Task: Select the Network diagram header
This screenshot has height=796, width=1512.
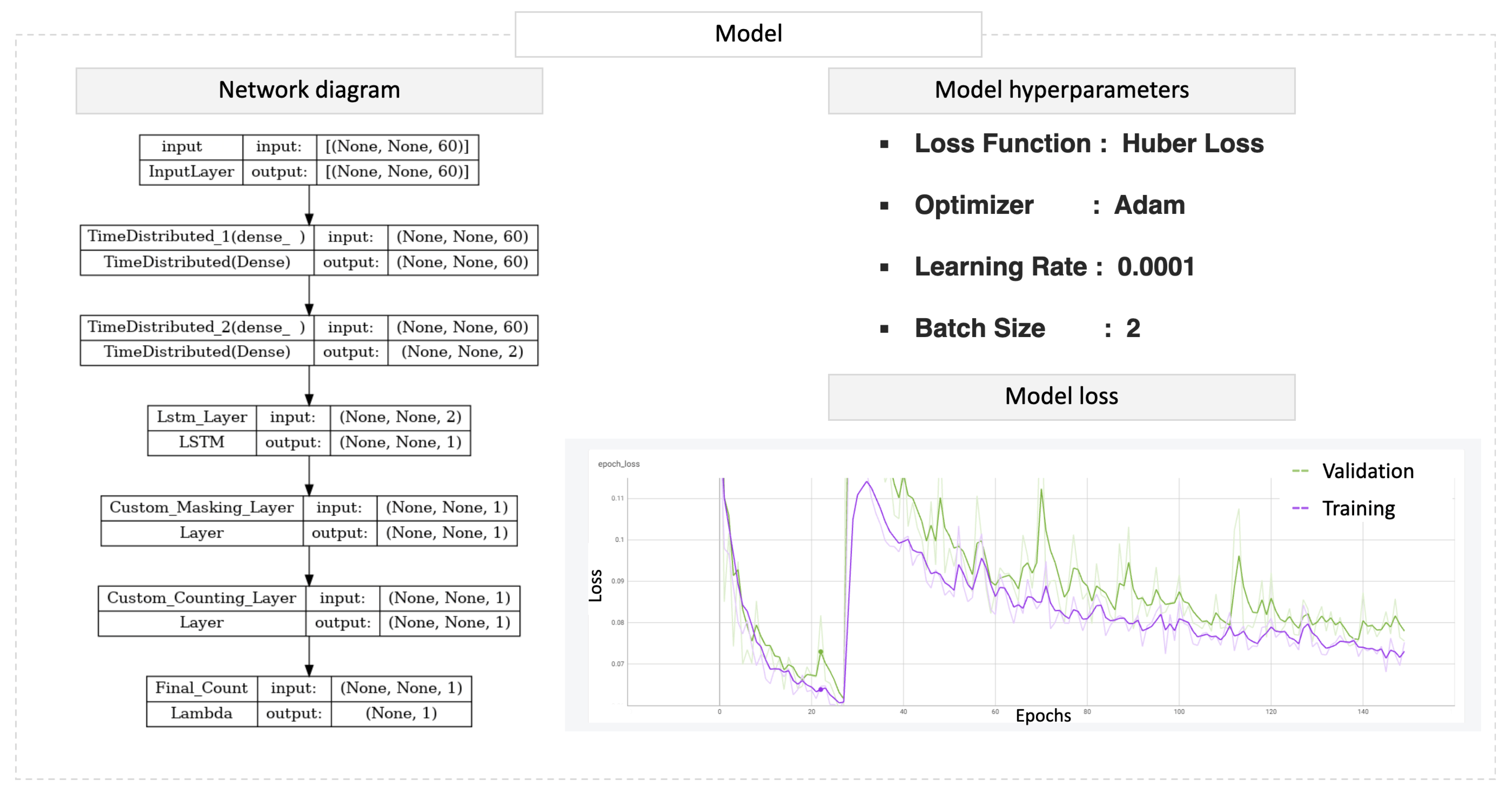Action: click(309, 90)
